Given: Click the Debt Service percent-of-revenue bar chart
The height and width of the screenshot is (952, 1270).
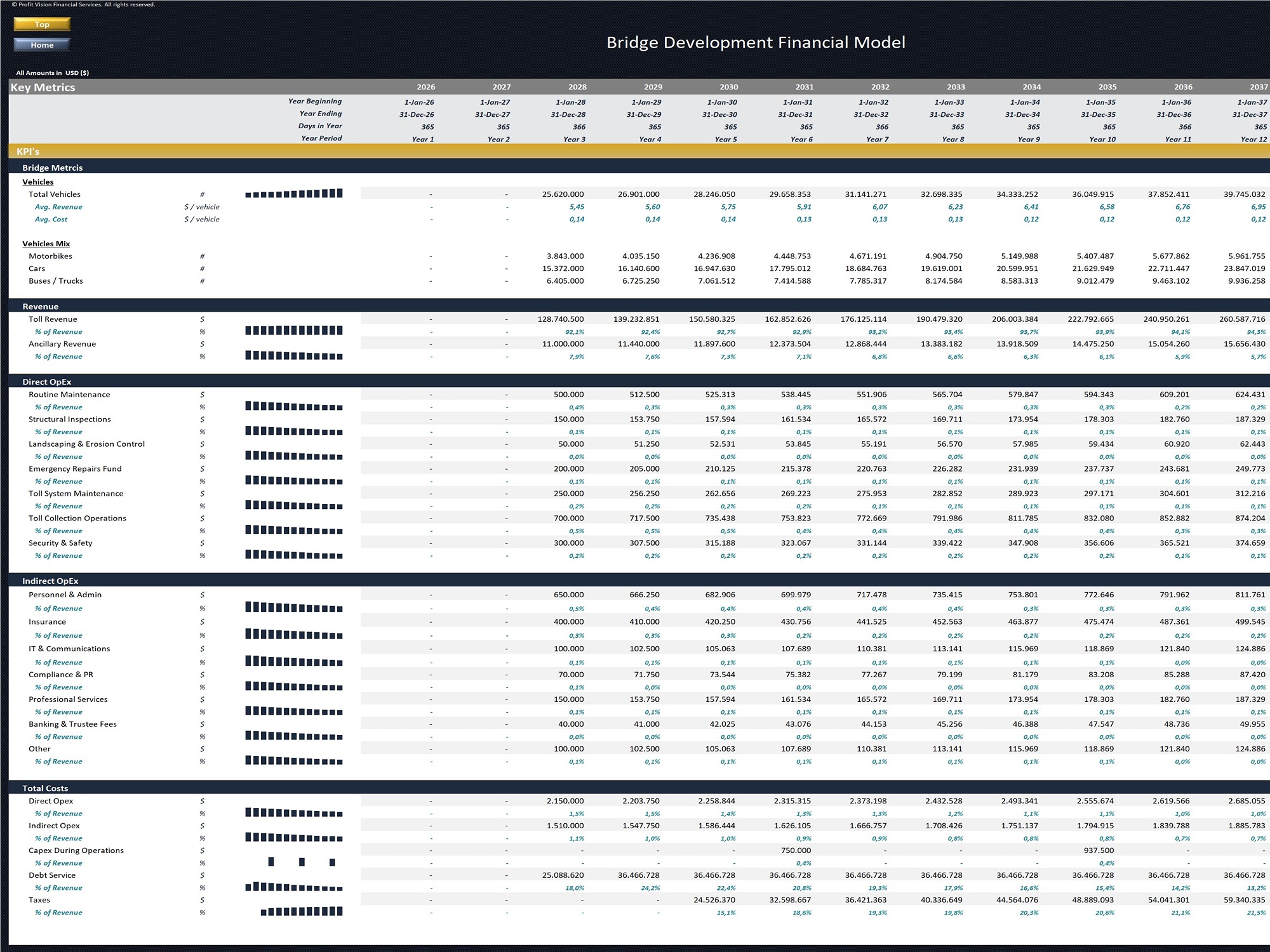Looking at the screenshot, I should (293, 888).
